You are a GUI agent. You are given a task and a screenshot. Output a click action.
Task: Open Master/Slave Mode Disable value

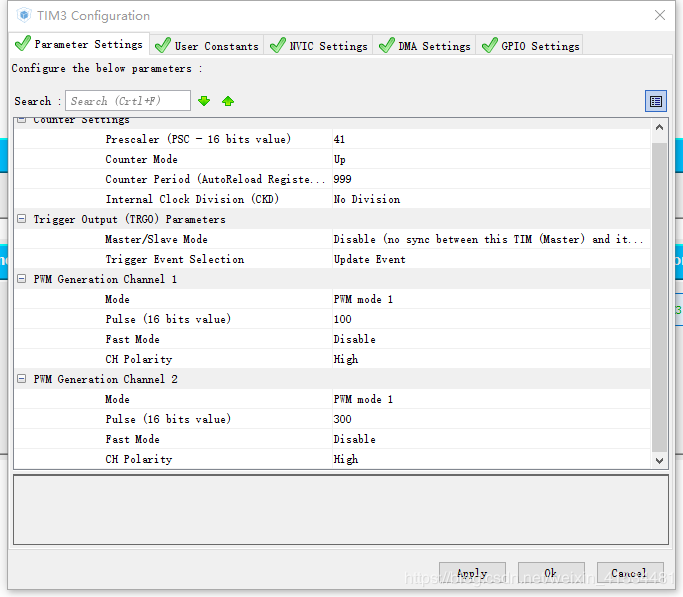click(491, 239)
